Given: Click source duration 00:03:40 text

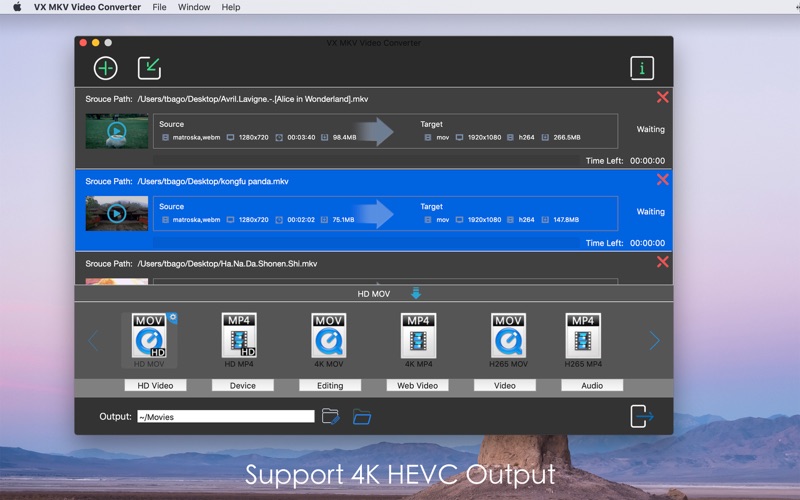Looking at the screenshot, I should [x=301, y=137].
